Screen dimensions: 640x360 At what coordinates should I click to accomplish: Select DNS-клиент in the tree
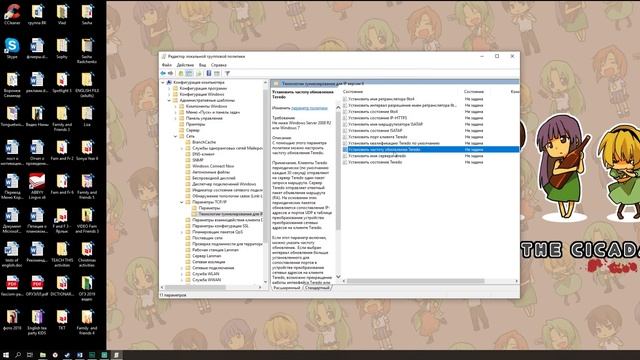point(203,154)
